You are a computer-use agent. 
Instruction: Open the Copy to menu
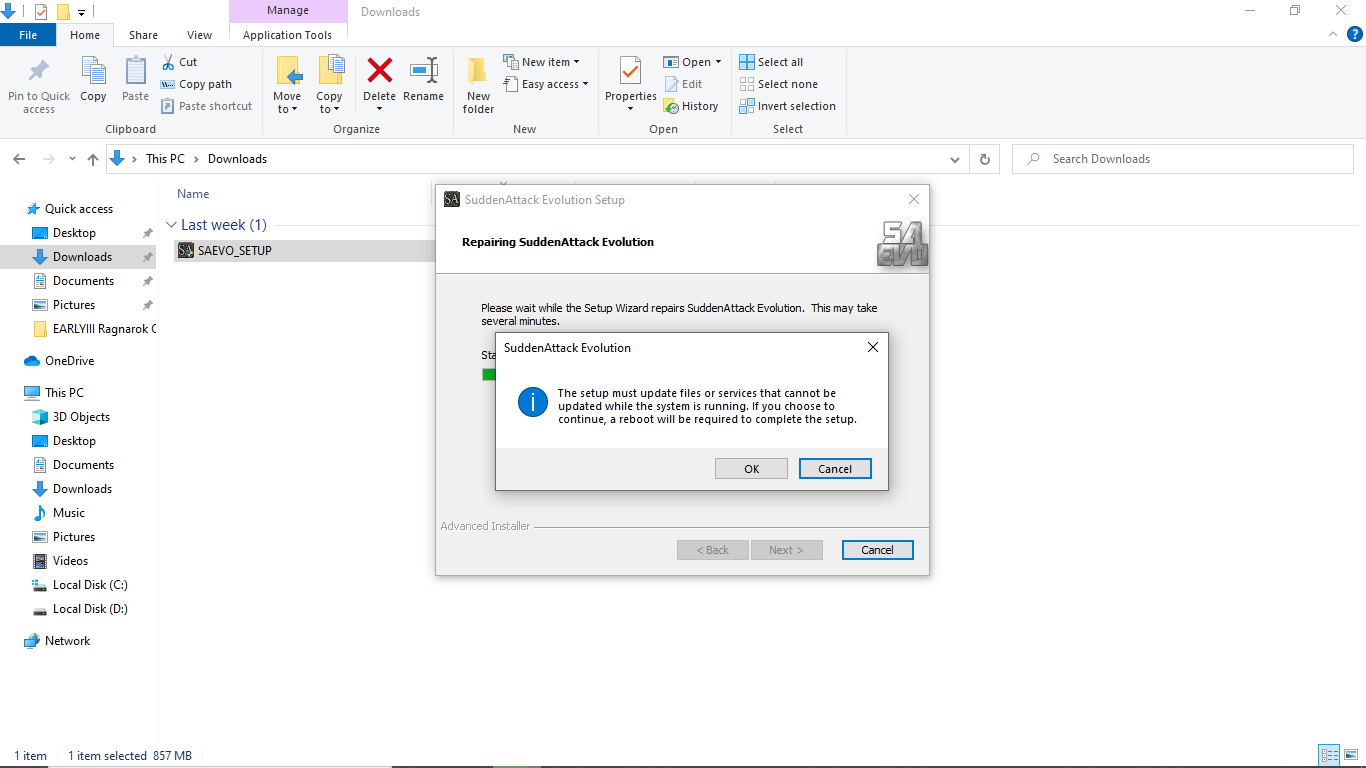[x=330, y=84]
